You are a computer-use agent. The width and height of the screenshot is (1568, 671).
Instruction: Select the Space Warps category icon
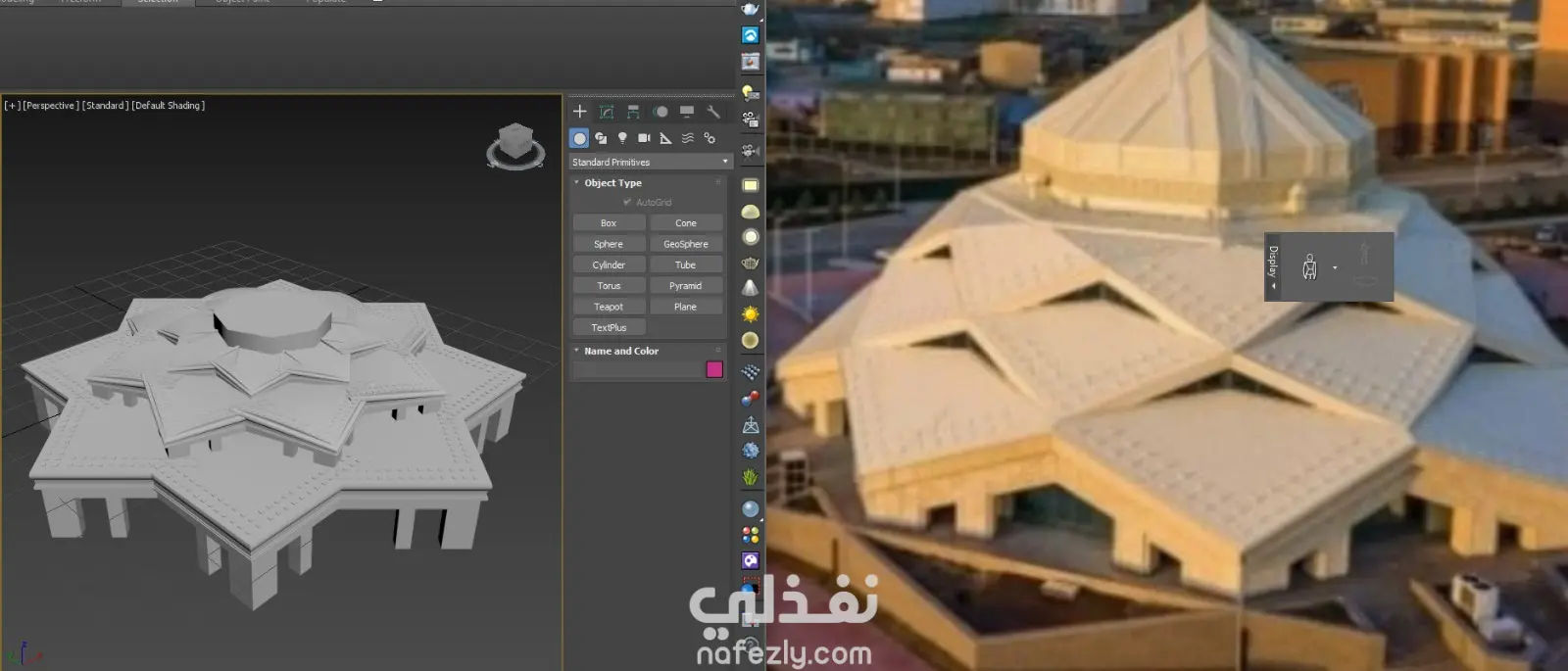point(688,138)
